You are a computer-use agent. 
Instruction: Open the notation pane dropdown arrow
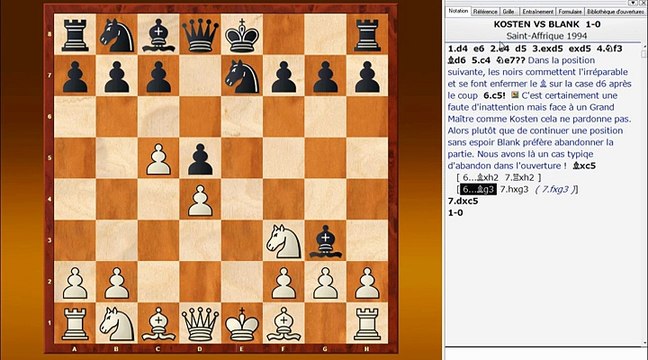(633, 2)
